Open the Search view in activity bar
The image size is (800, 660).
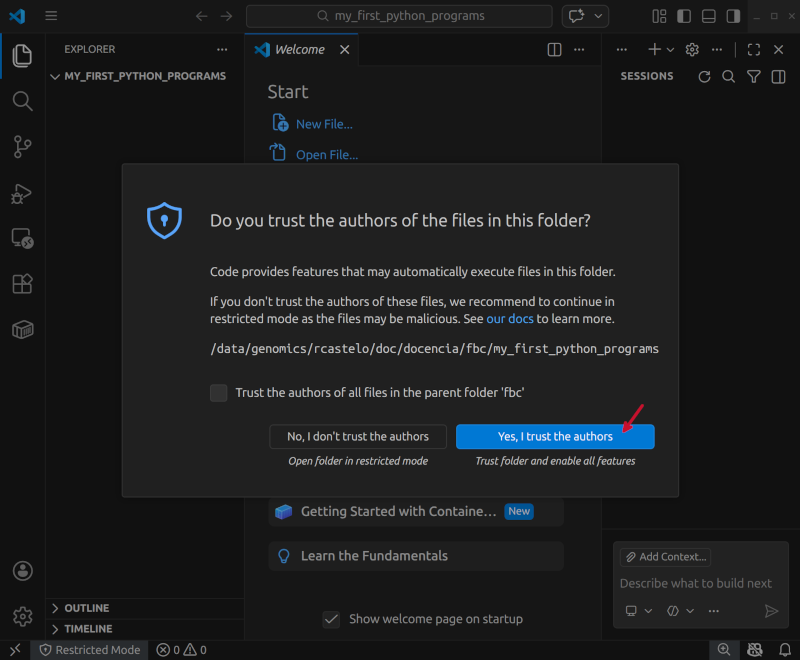pyautogui.click(x=22, y=101)
